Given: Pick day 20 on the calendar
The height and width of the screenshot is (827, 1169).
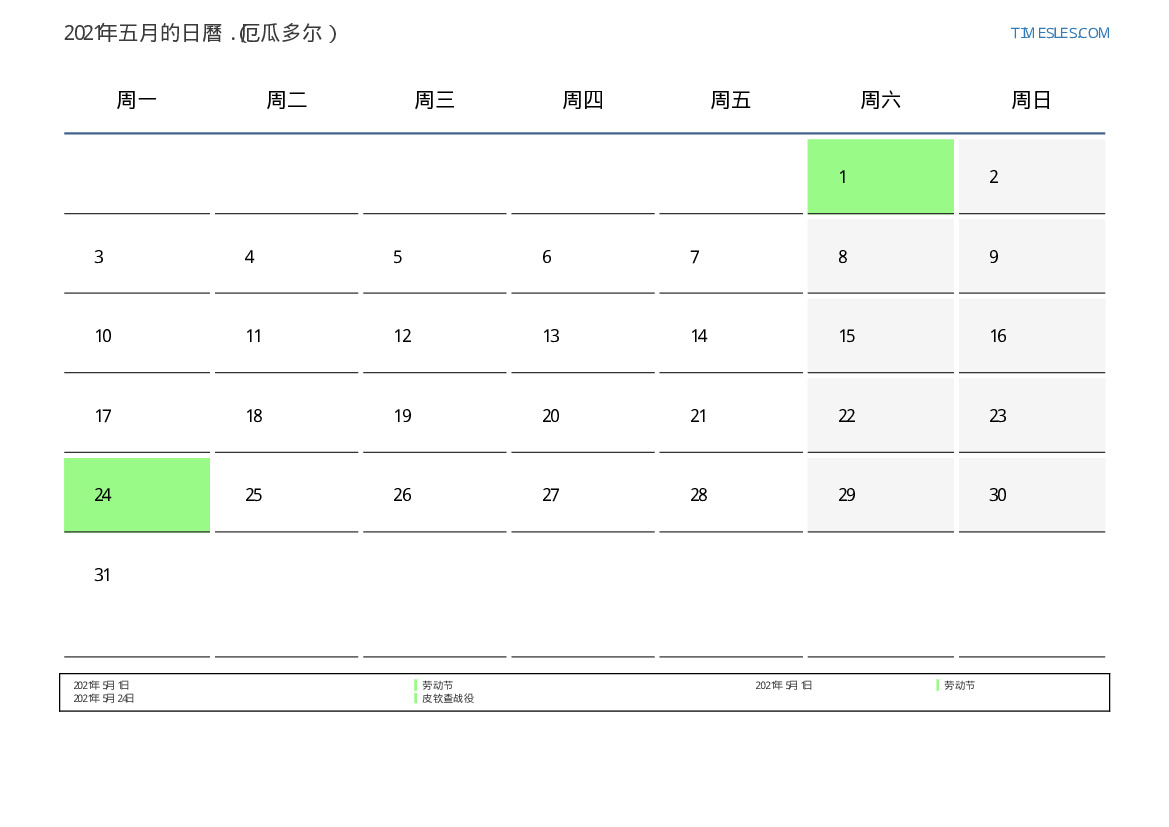Looking at the screenshot, I should pyautogui.click(x=583, y=416).
